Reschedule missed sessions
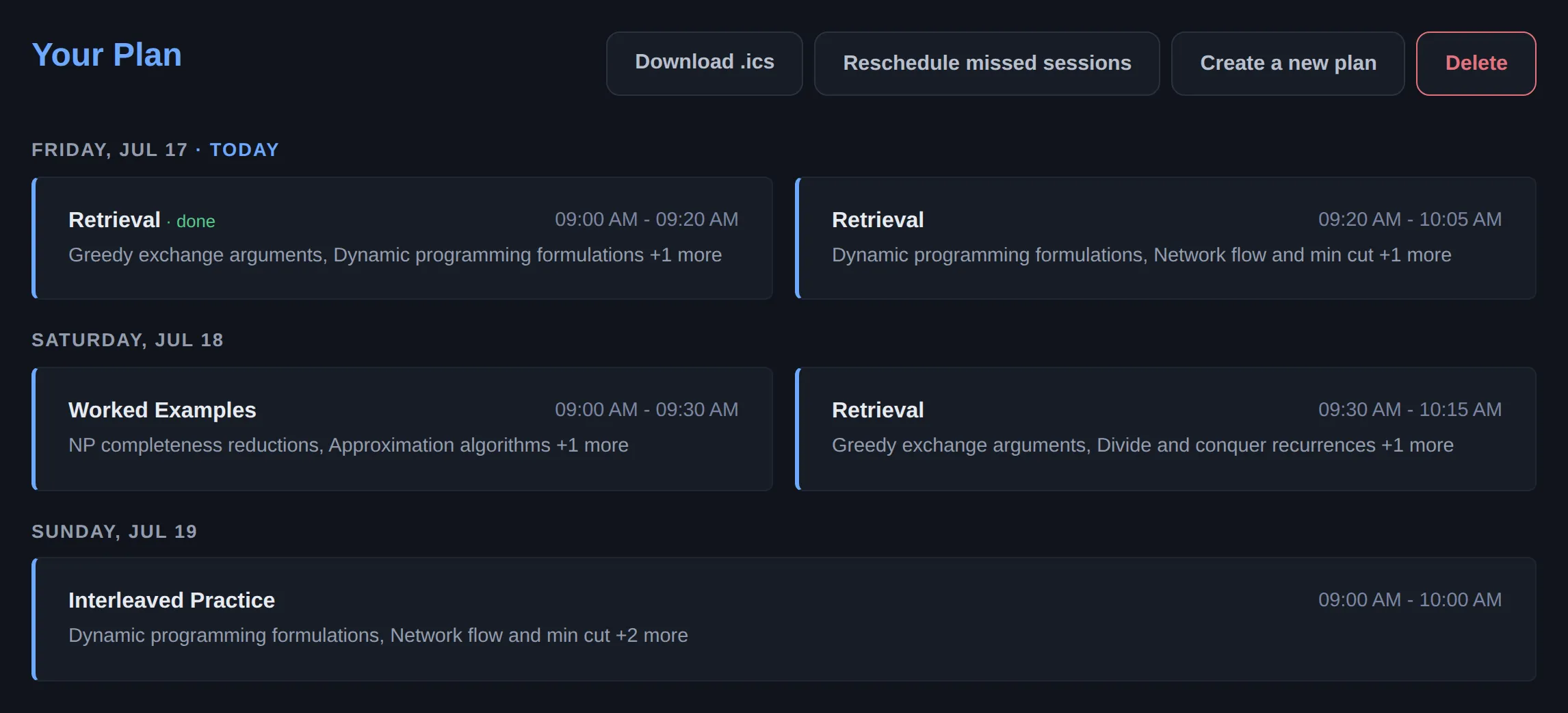Viewport: 1568px width, 713px height. [986, 63]
